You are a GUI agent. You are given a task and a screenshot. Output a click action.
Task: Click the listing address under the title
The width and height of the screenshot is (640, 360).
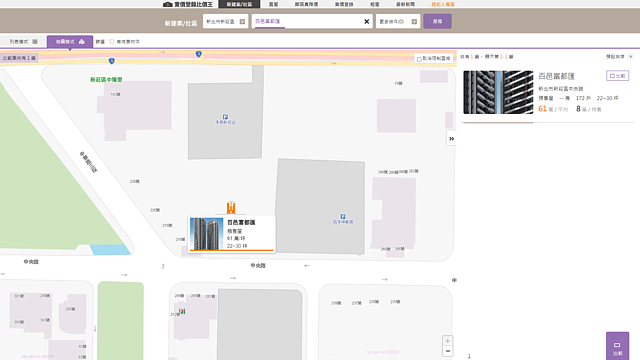pyautogui.click(x=561, y=89)
